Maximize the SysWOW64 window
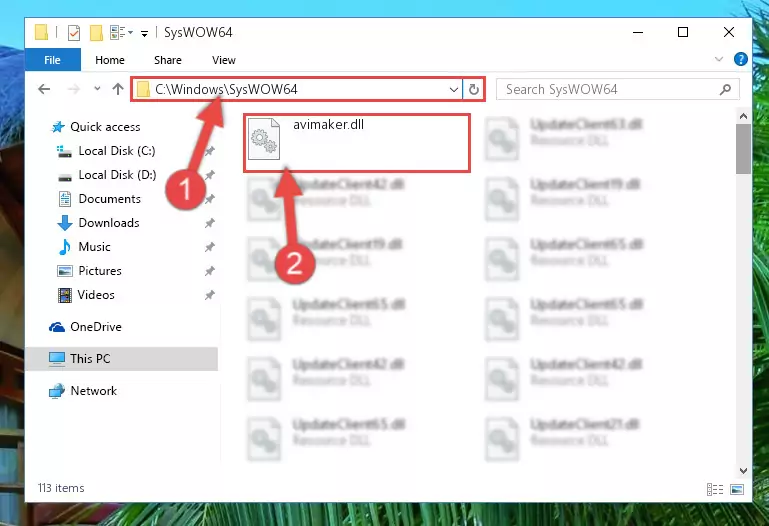Viewport: 769px width, 526px height. pyautogui.click(x=683, y=32)
